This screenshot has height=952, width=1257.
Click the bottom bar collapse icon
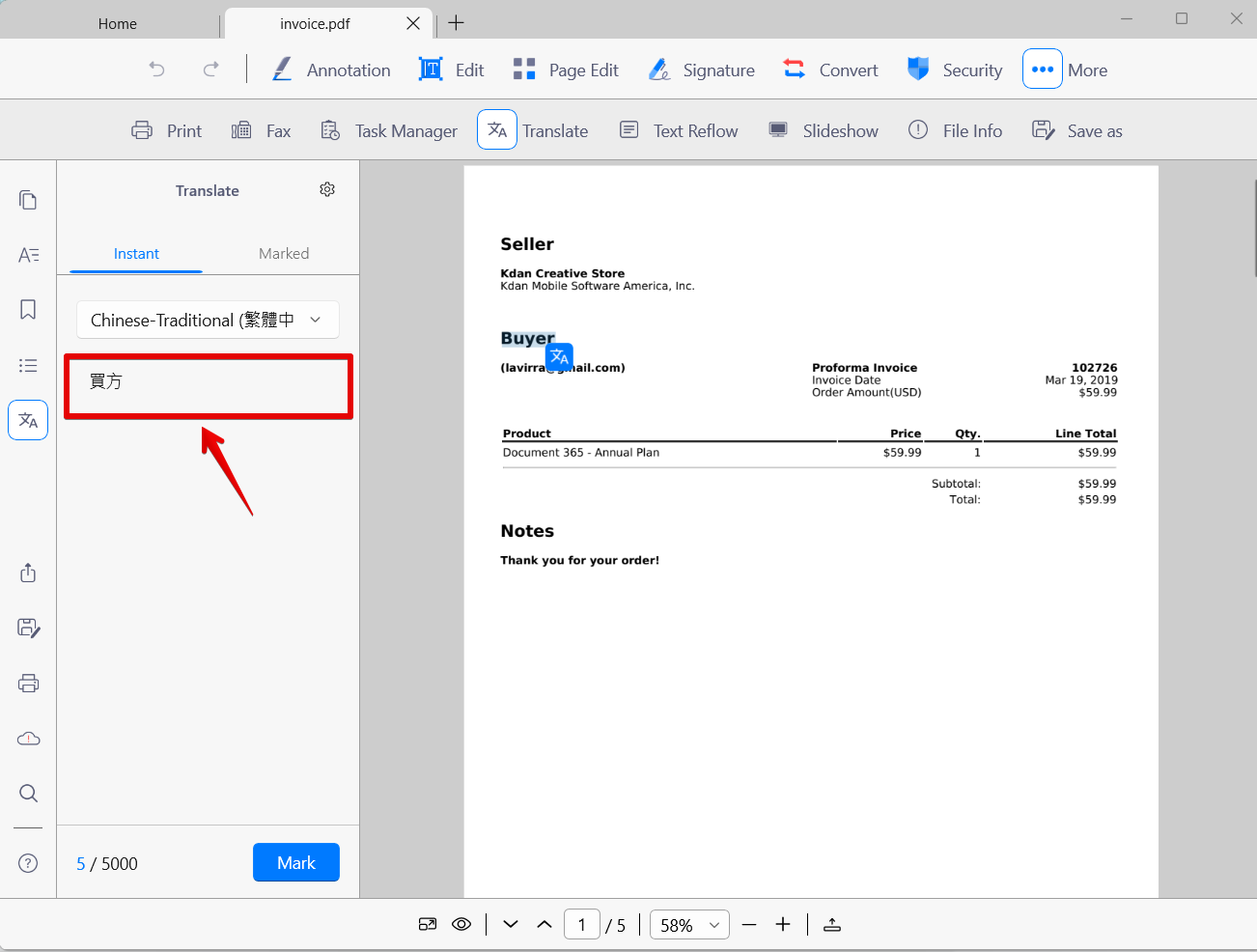tap(832, 924)
